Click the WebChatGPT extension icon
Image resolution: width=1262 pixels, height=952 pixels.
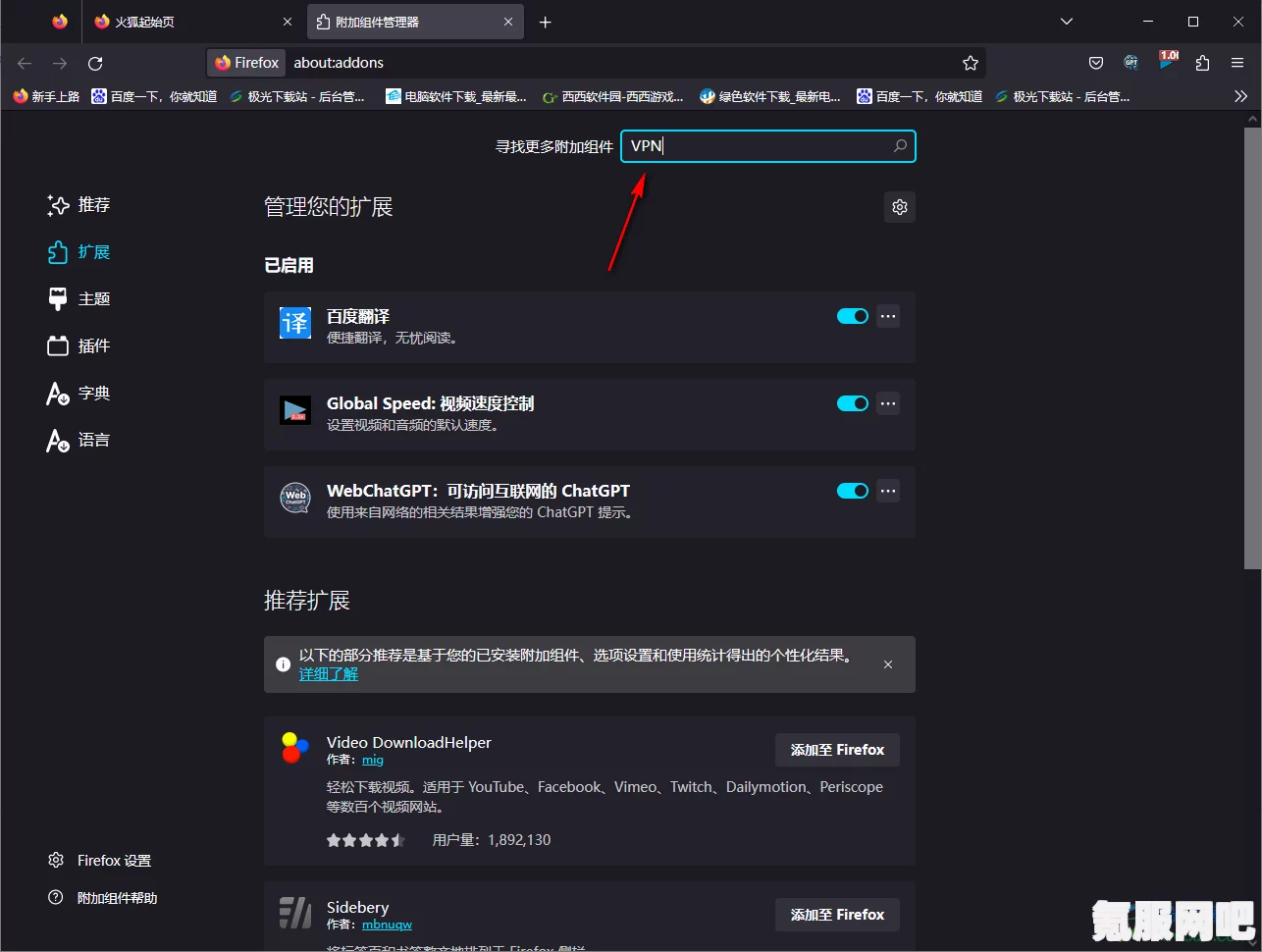coord(295,498)
